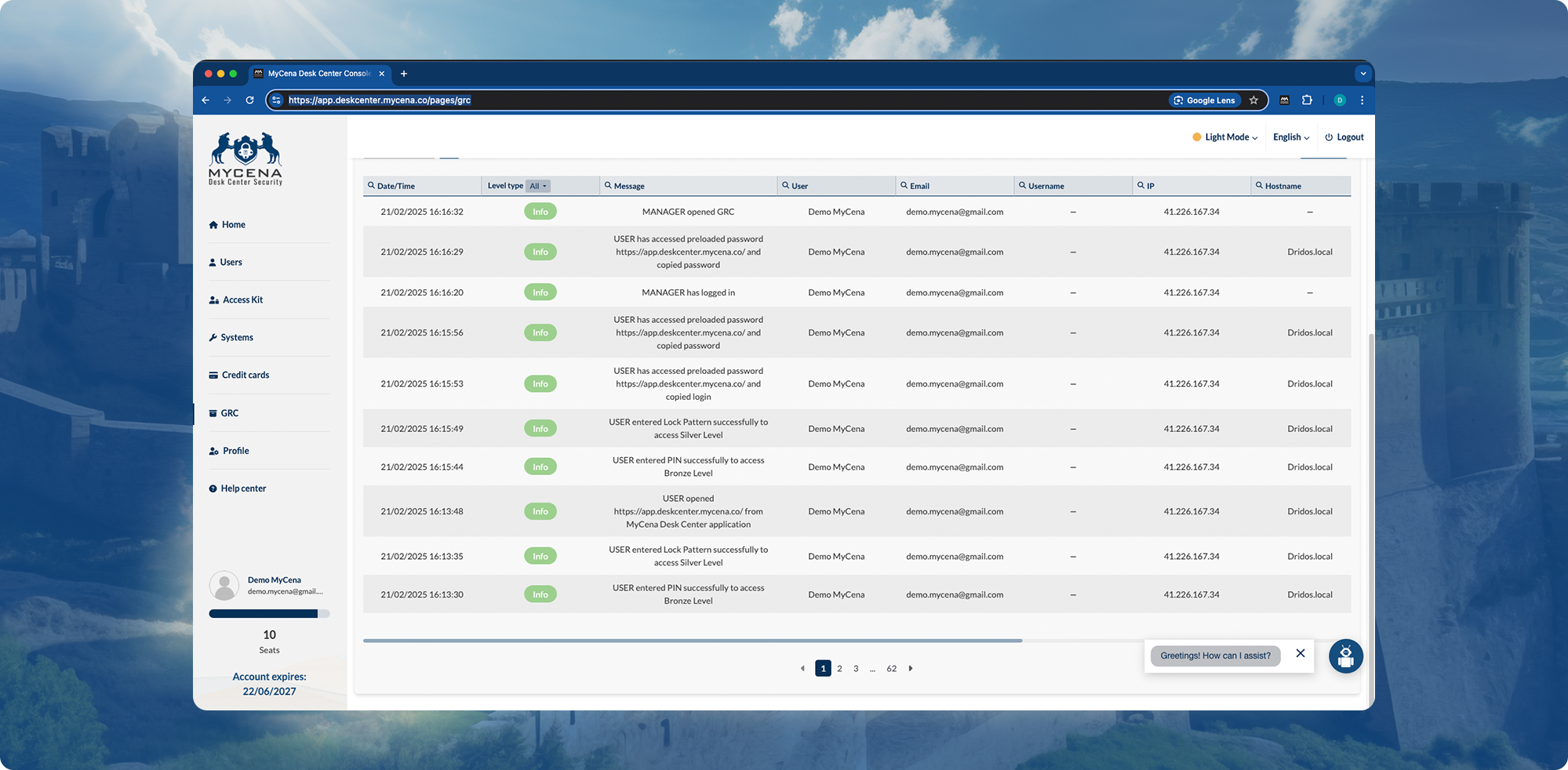Bookmark this page with the star icon

pos(1253,100)
